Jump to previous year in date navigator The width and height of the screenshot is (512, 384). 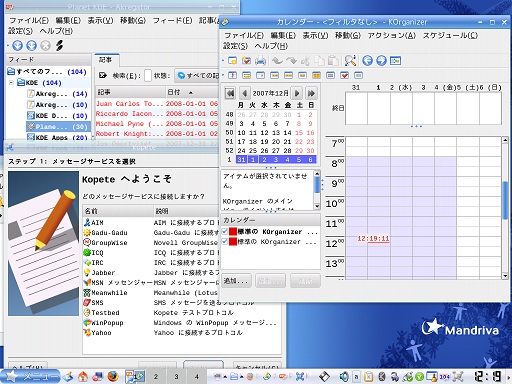230,93
